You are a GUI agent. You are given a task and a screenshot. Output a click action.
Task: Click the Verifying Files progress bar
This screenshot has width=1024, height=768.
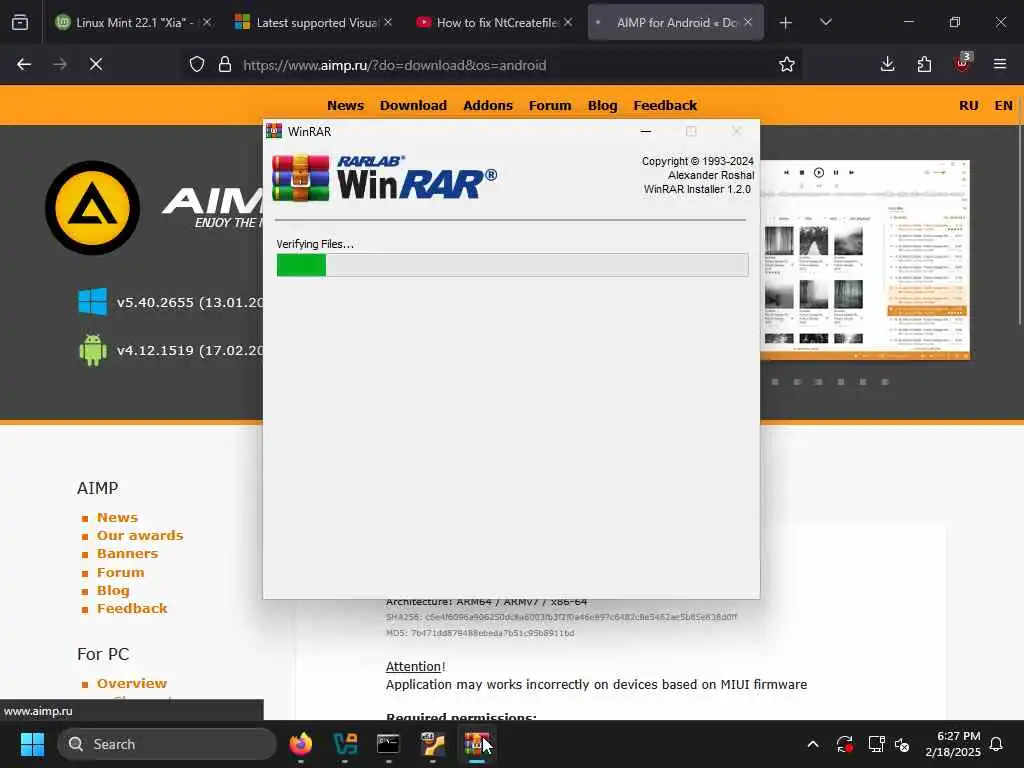513,265
